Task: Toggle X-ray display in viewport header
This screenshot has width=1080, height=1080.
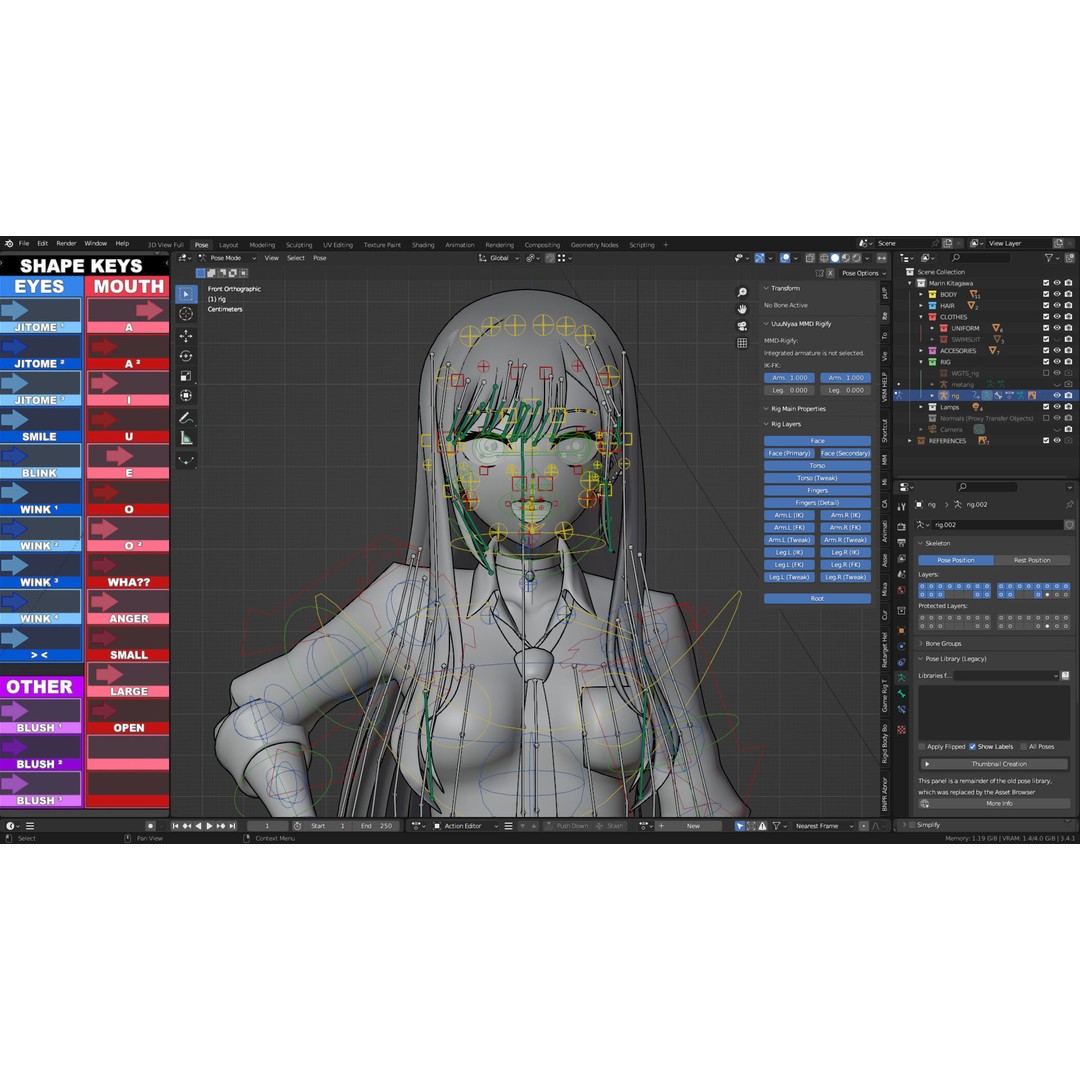Action: pyautogui.click(x=810, y=258)
